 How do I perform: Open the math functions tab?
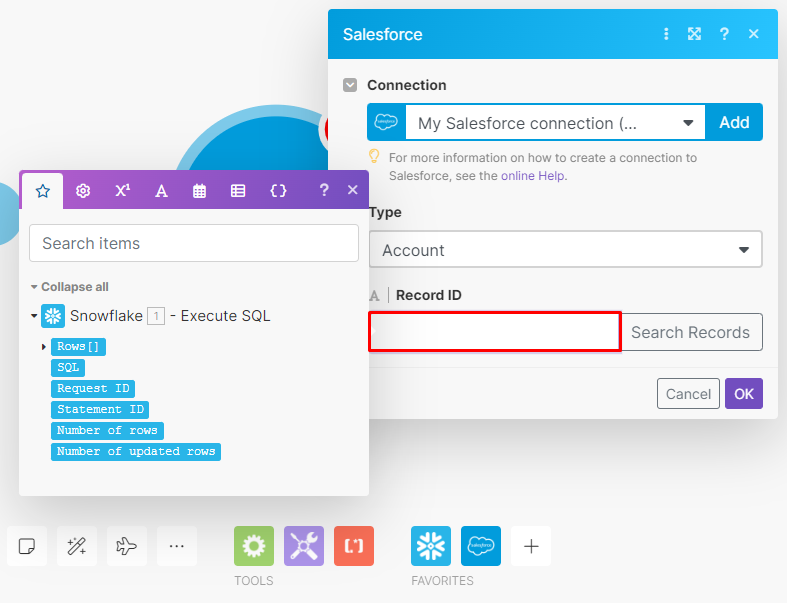click(x=122, y=191)
